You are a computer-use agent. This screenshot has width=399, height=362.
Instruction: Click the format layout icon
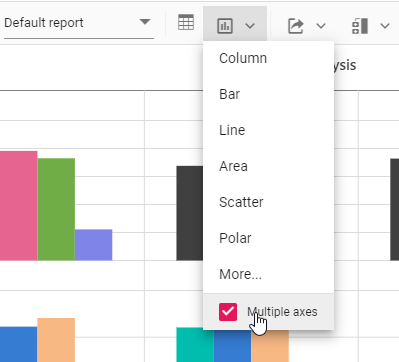[x=360, y=26]
